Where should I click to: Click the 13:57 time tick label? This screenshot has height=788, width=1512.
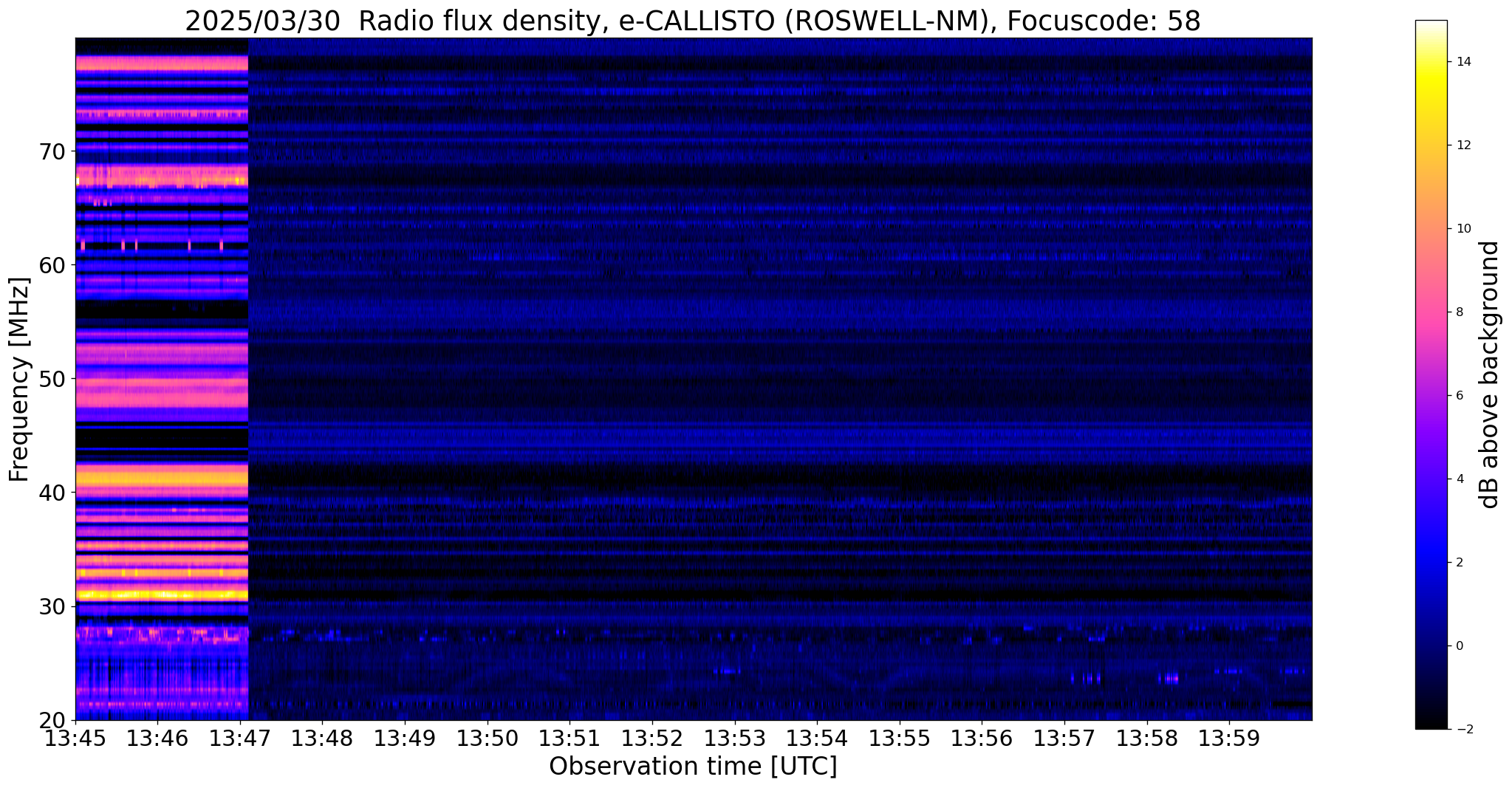pyautogui.click(x=1064, y=738)
